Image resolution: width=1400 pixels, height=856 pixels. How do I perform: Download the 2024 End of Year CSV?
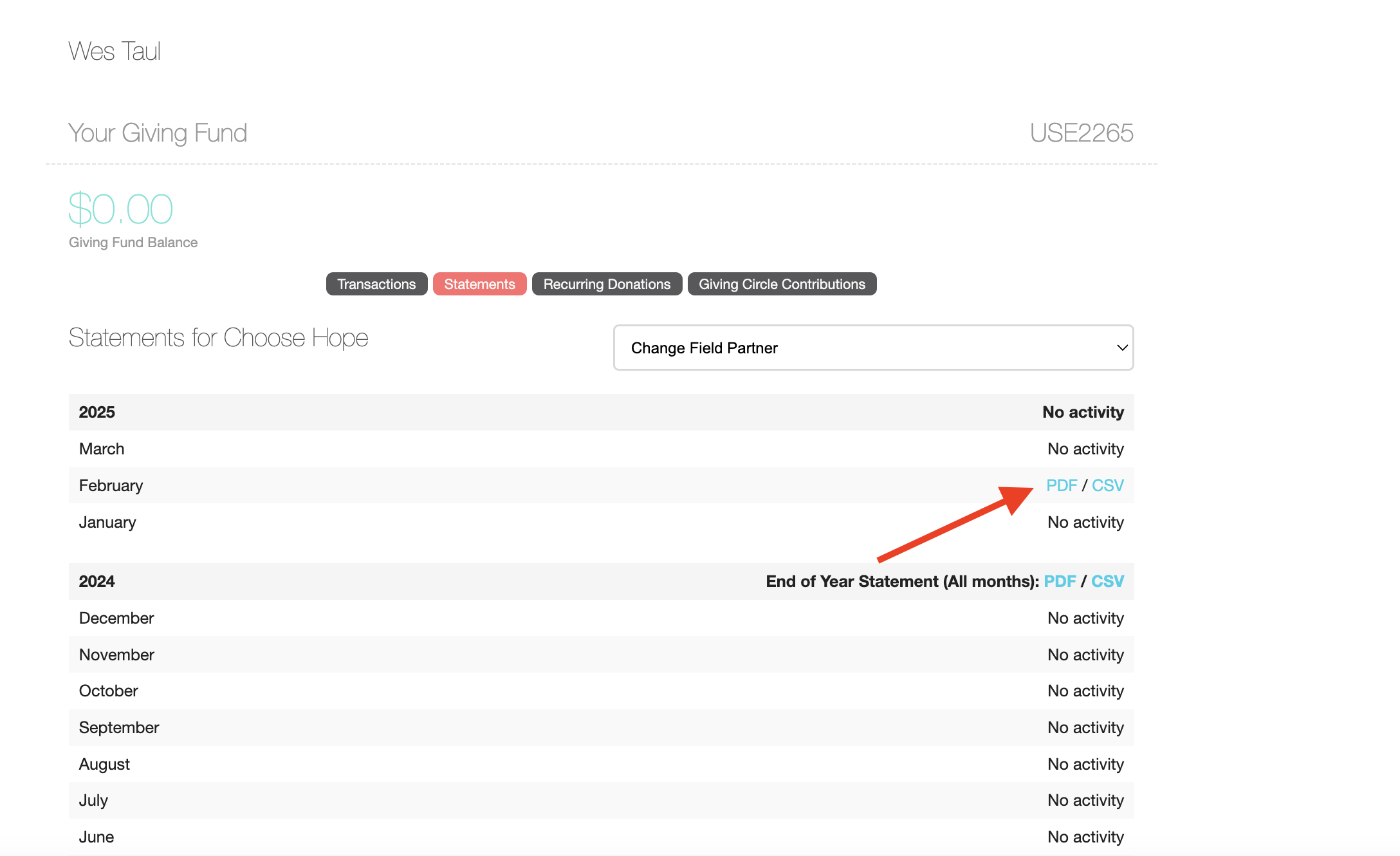[1107, 581]
